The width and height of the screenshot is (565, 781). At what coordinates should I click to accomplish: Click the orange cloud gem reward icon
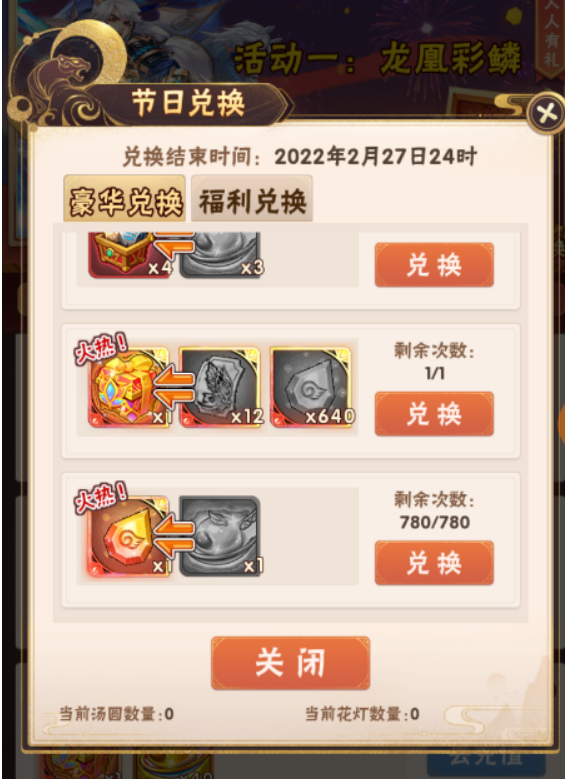click(x=130, y=536)
